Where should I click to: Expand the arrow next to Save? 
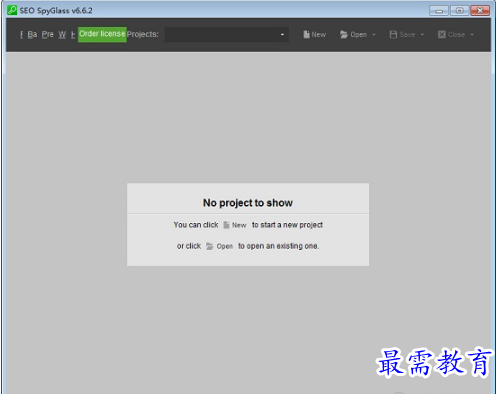422,35
